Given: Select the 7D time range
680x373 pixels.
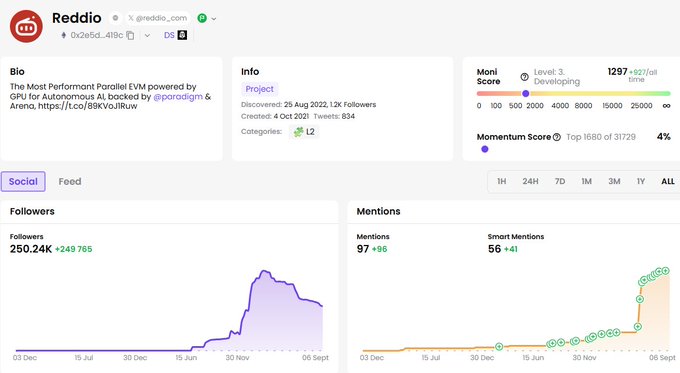Looking at the screenshot, I should 559,181.
